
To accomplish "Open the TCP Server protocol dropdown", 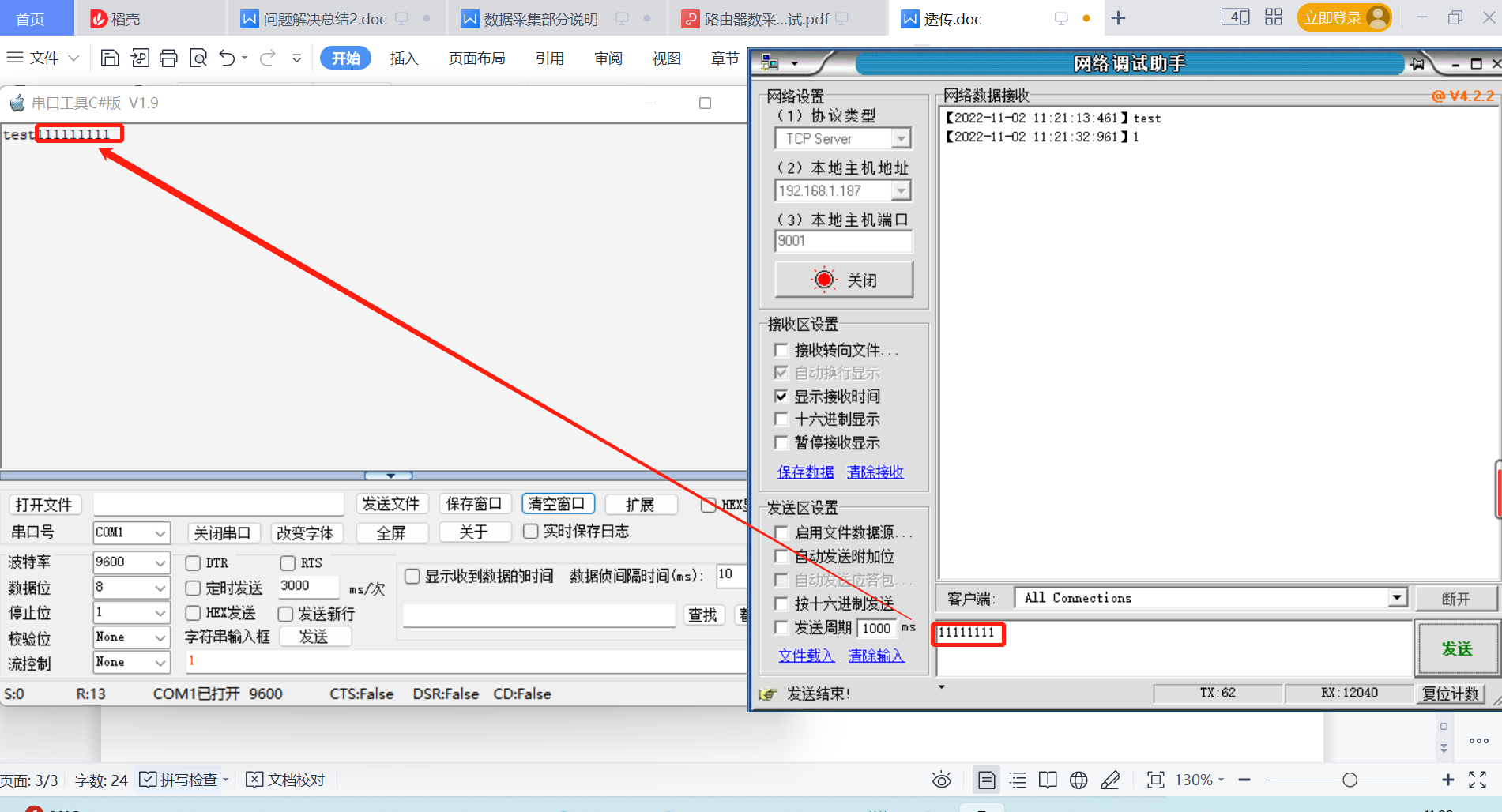I will 901,138.
